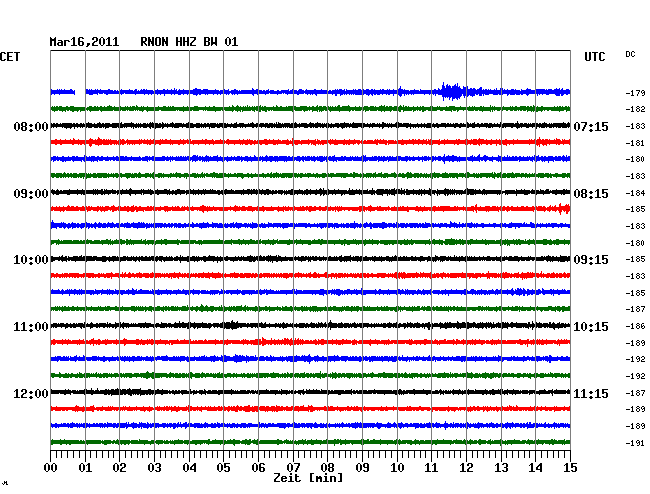Click the black trace at the 12:00 row

tap(310, 392)
